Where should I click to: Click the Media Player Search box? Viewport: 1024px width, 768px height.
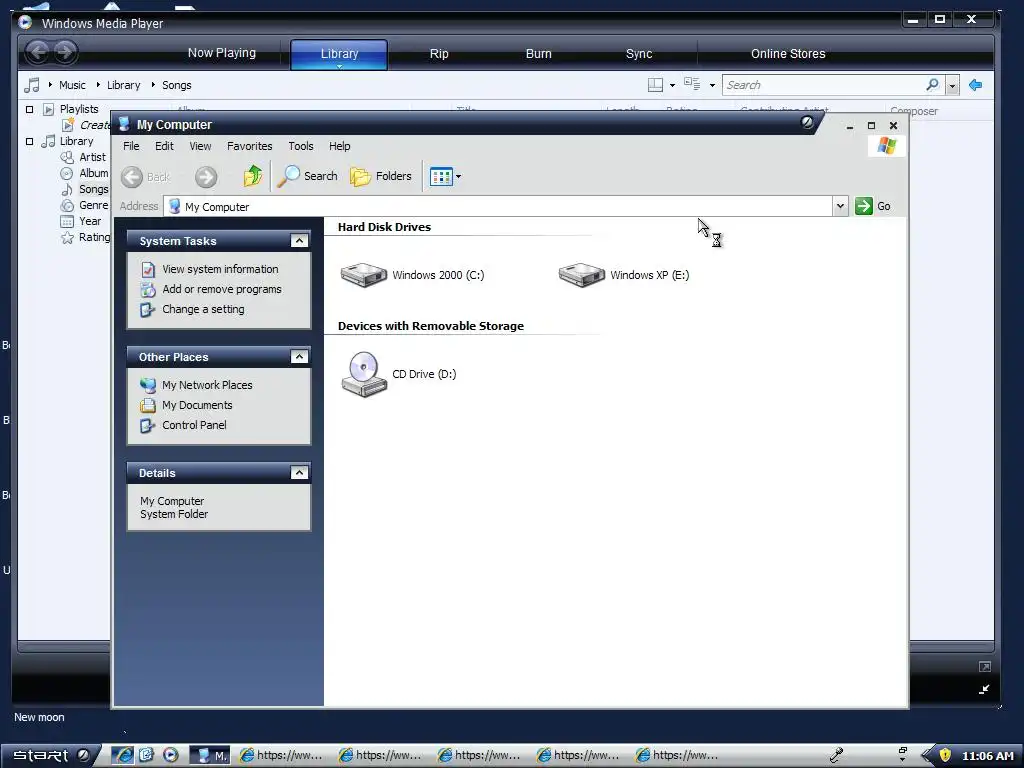(823, 85)
